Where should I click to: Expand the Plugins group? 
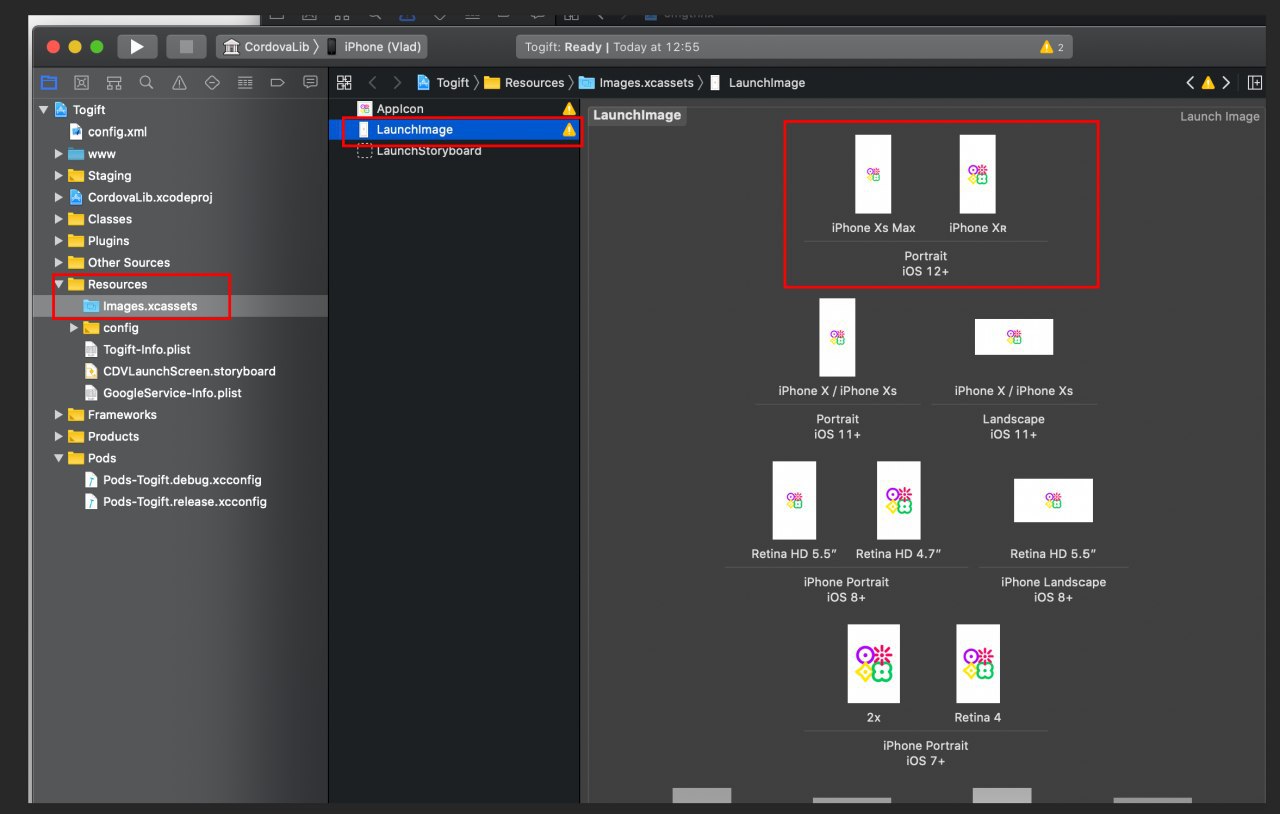59,241
